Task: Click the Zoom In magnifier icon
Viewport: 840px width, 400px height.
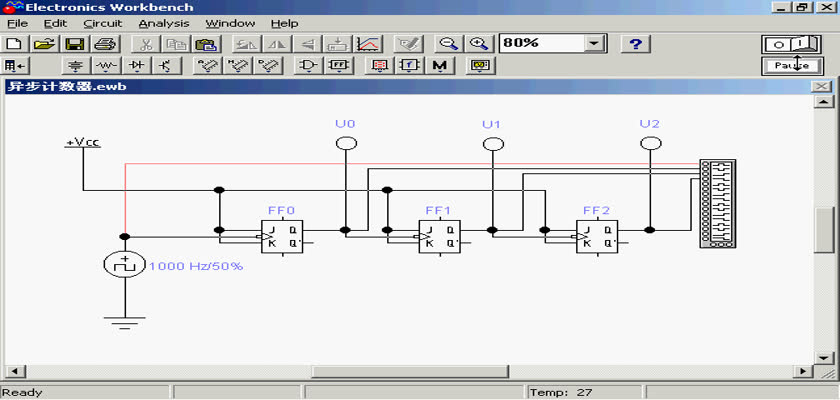Action: coord(480,44)
